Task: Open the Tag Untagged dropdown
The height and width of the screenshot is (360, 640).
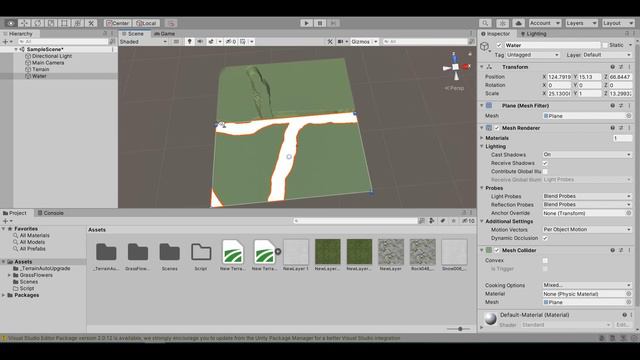Action: [533, 55]
